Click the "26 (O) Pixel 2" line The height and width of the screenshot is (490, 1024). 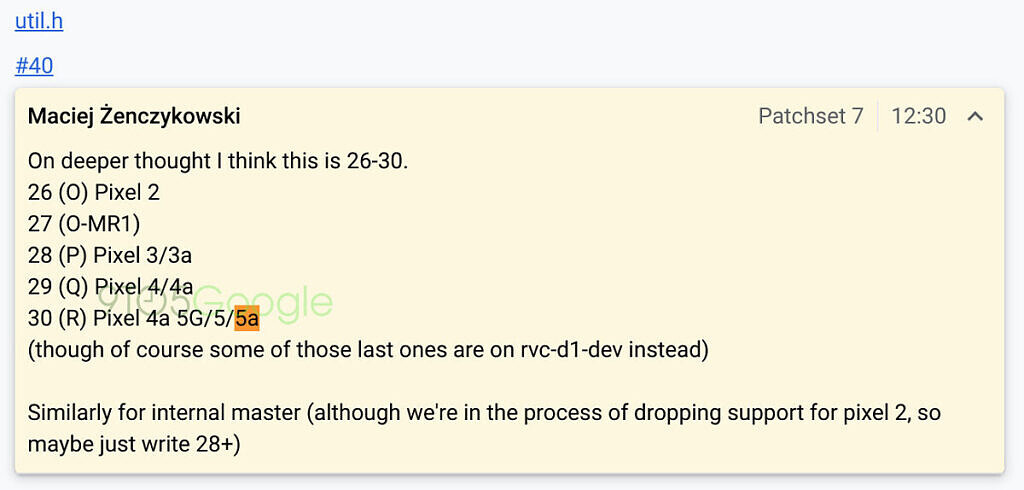94,192
